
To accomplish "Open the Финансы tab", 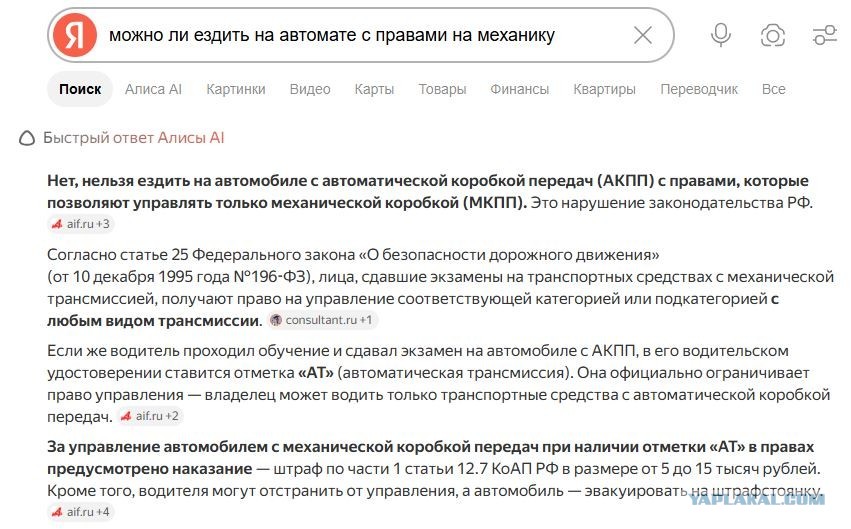I will pos(519,89).
